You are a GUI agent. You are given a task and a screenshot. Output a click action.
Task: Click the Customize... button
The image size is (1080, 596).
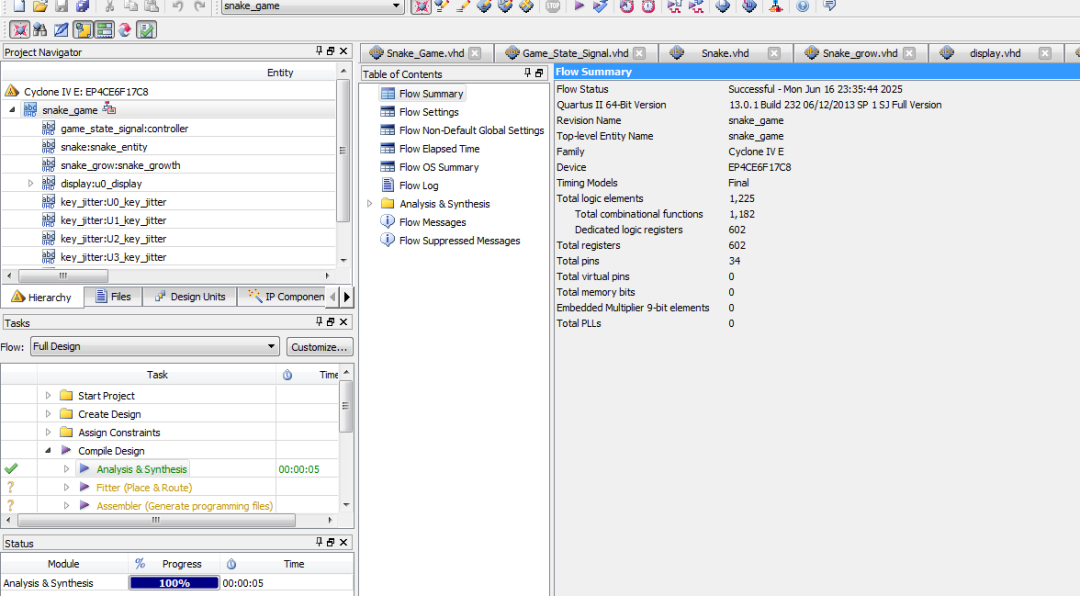coord(319,347)
